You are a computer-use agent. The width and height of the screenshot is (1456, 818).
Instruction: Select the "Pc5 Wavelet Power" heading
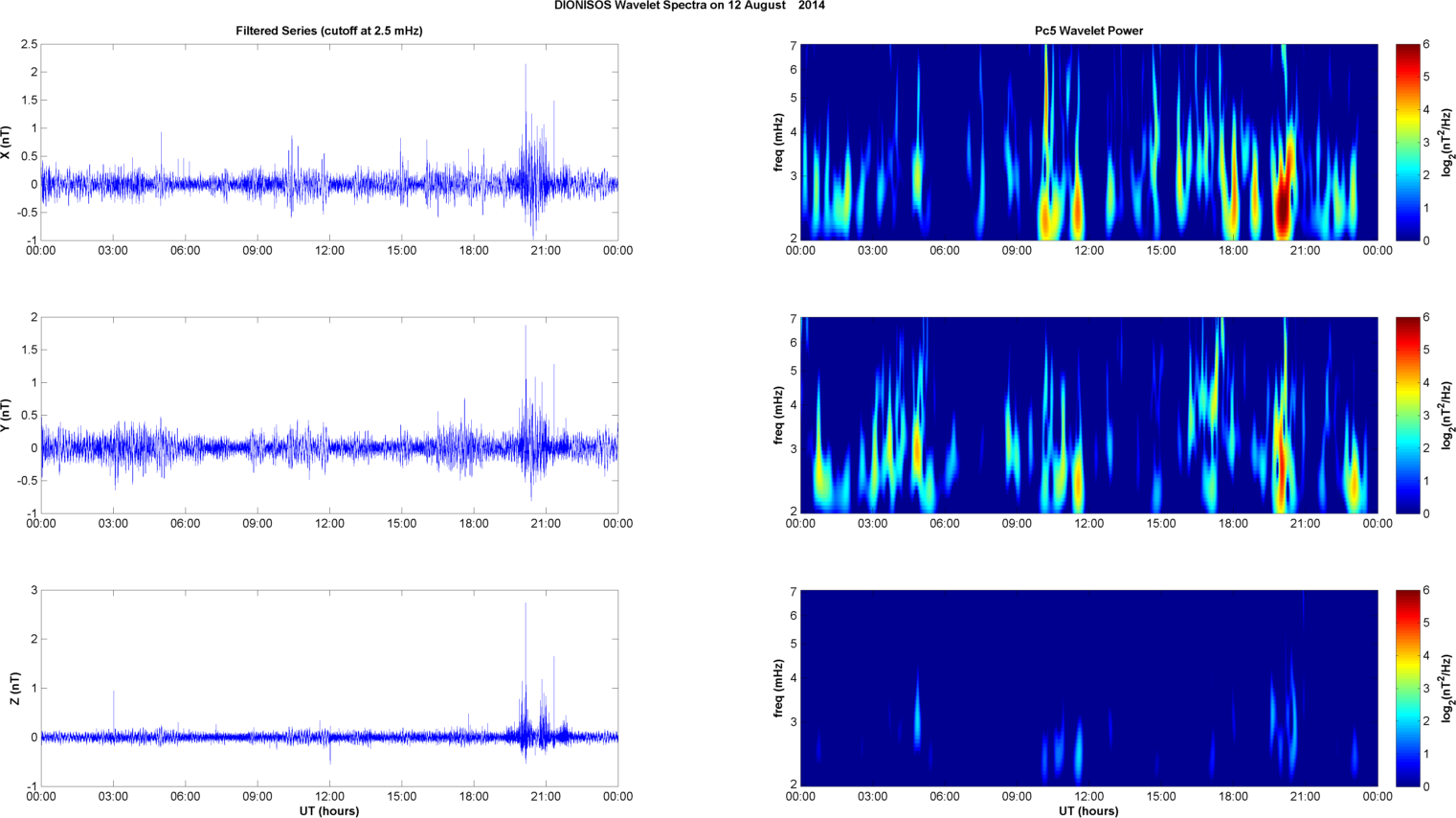click(1088, 31)
